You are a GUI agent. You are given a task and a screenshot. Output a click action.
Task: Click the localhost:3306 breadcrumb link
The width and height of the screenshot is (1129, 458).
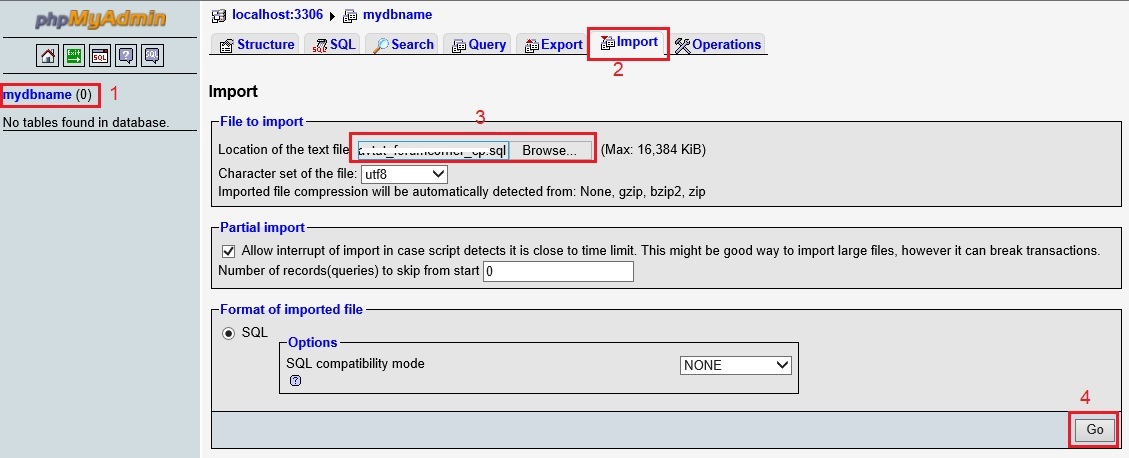click(277, 14)
